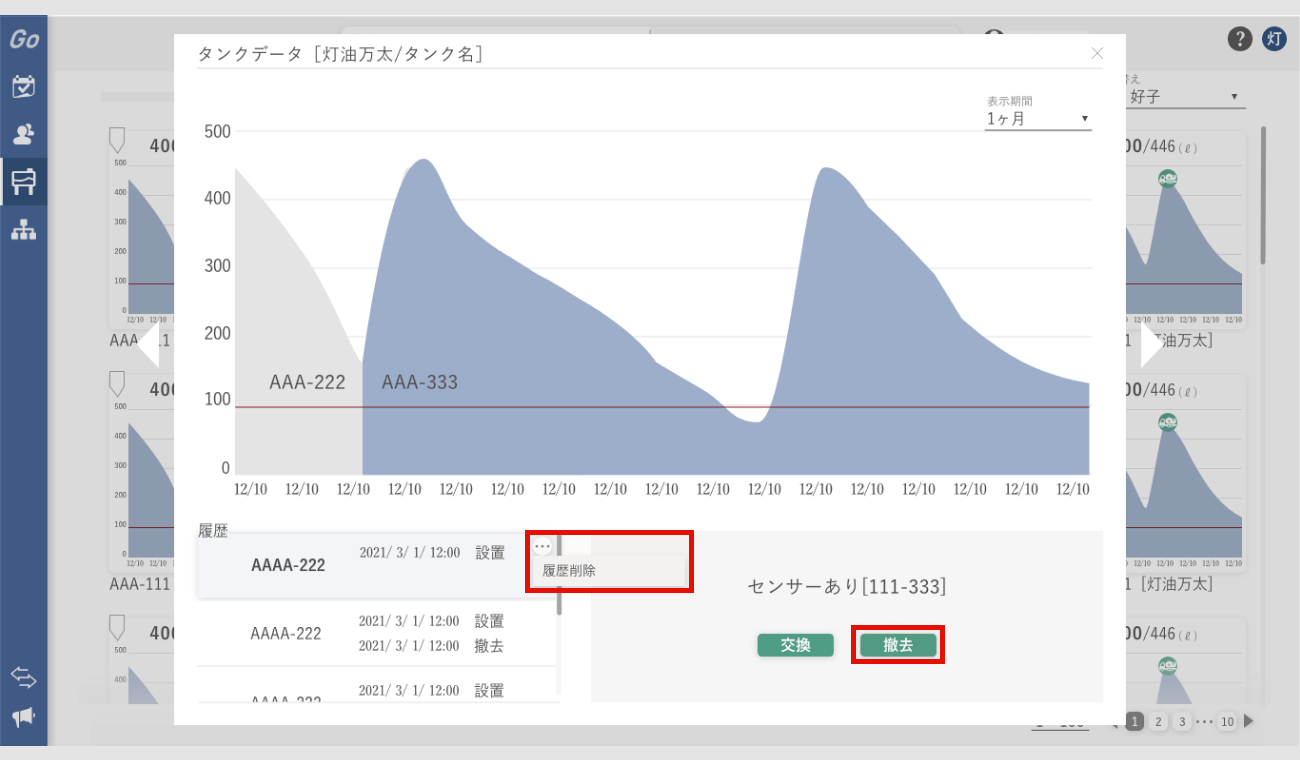This screenshot has height=760, width=1300.
Task: Click the タンクデータ [灯油万太/タンク名] title
Action: pyautogui.click(x=340, y=54)
